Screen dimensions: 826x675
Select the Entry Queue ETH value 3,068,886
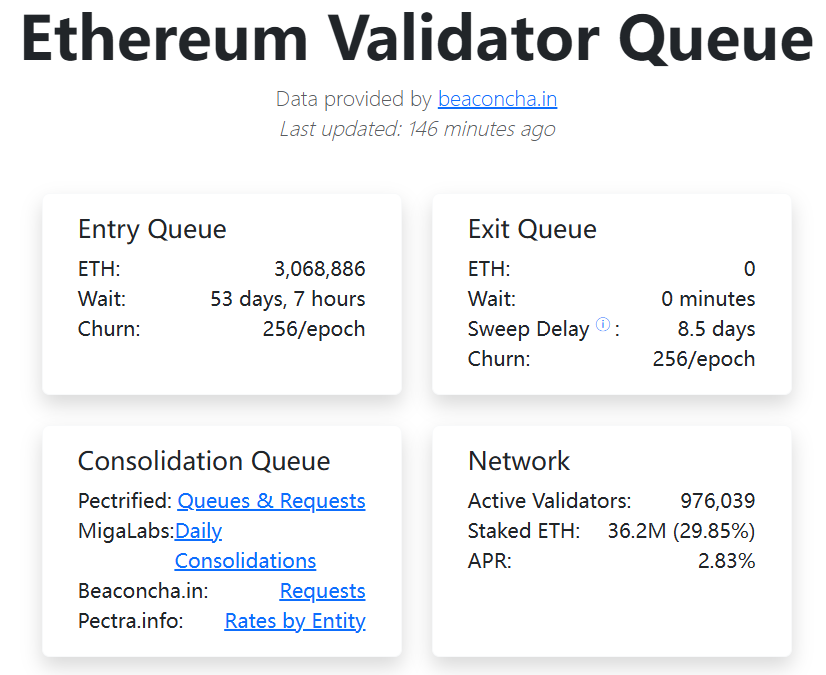point(320,269)
